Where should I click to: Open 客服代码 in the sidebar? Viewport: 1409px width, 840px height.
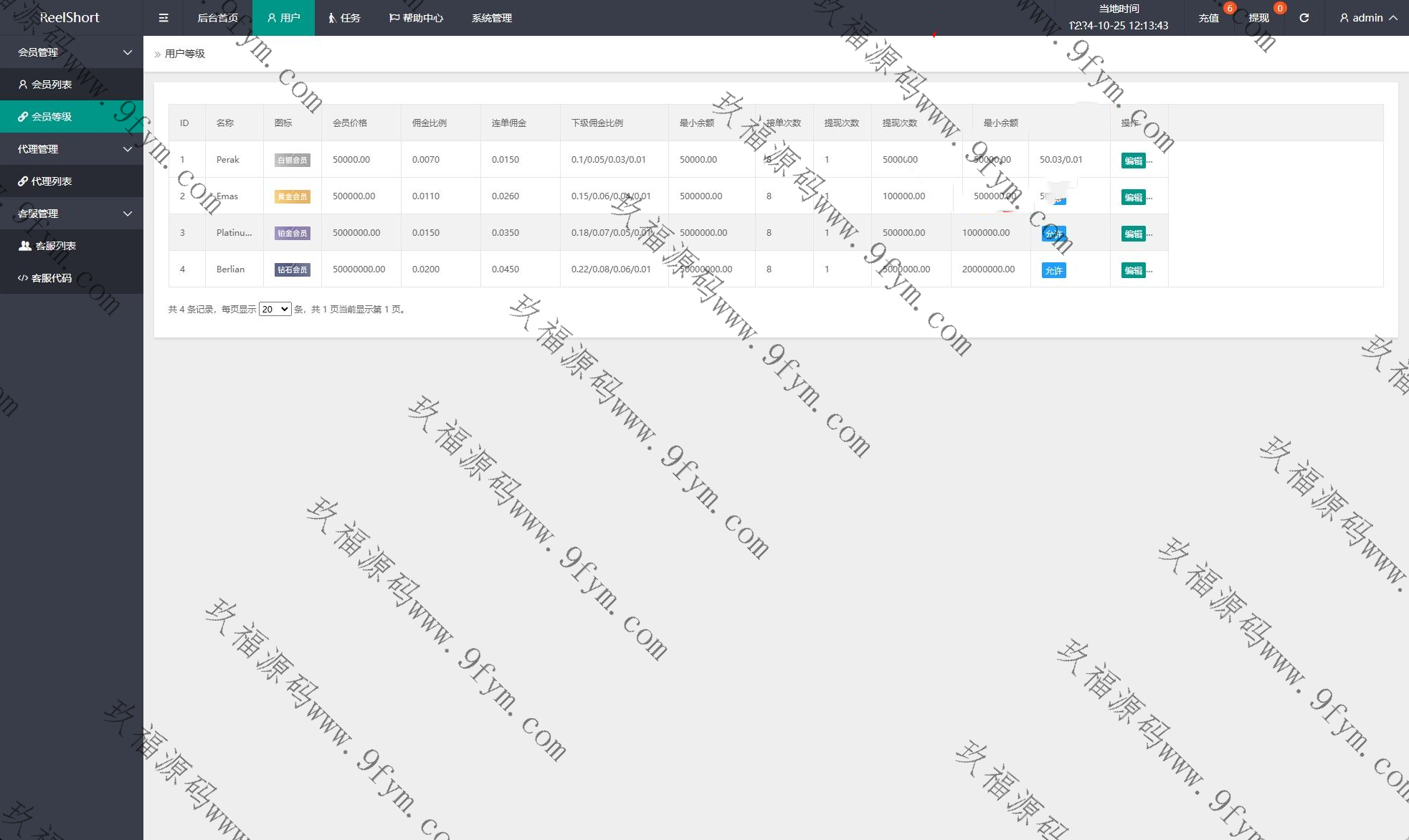coord(51,278)
